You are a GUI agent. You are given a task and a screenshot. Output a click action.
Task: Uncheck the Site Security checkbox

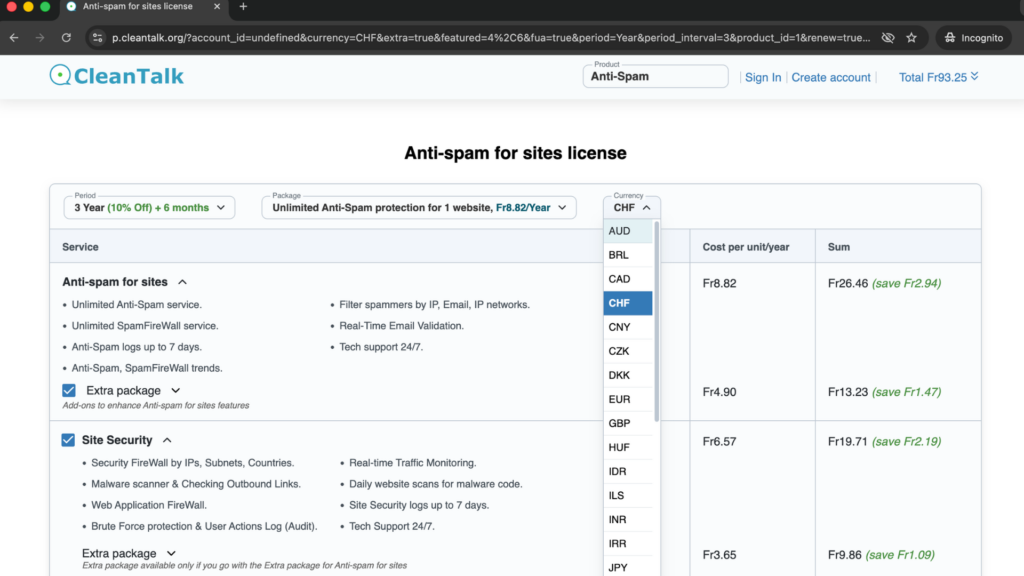(x=68, y=440)
